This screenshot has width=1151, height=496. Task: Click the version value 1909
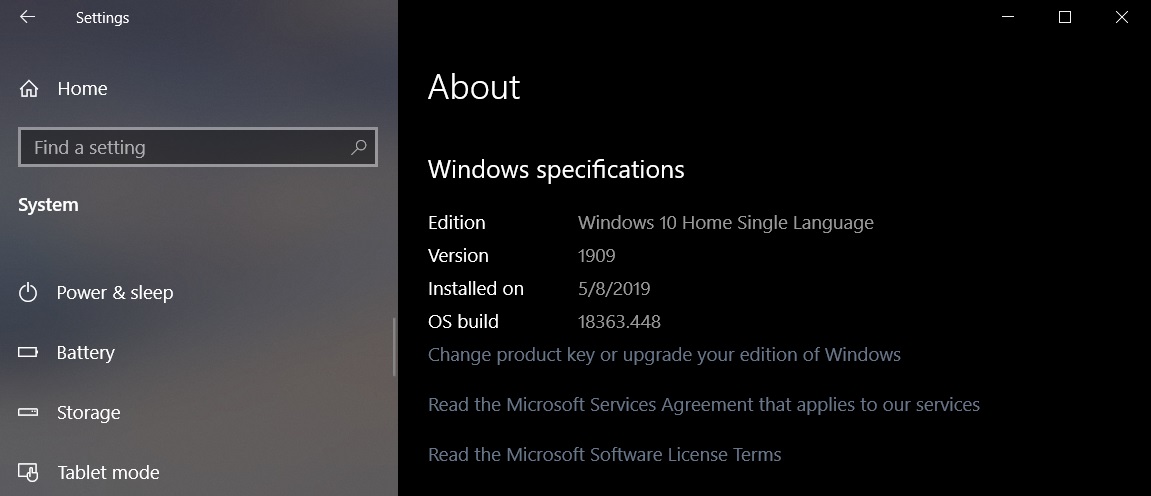[596, 256]
